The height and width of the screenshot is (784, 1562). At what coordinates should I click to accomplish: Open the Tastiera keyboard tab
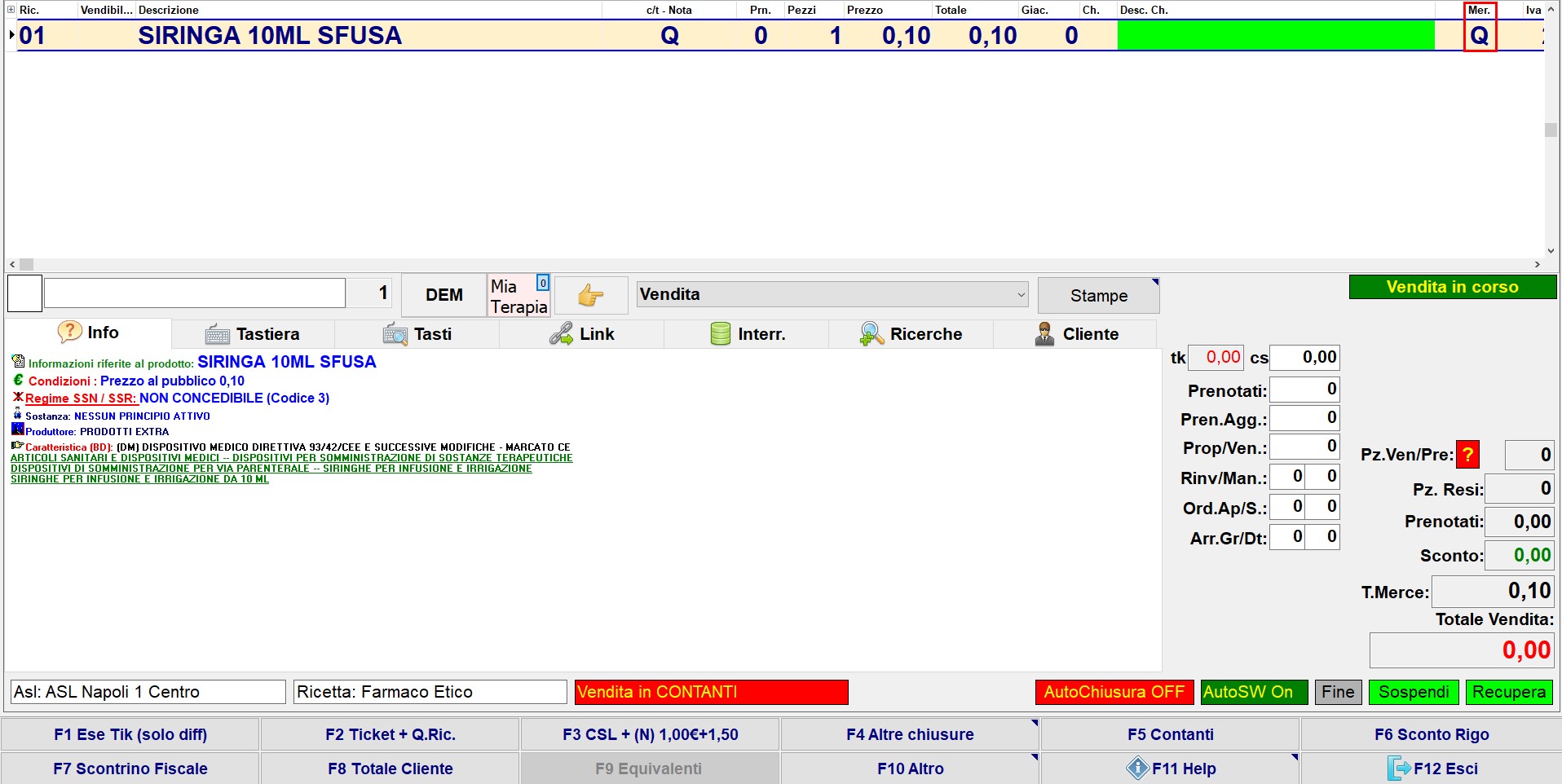tap(253, 334)
